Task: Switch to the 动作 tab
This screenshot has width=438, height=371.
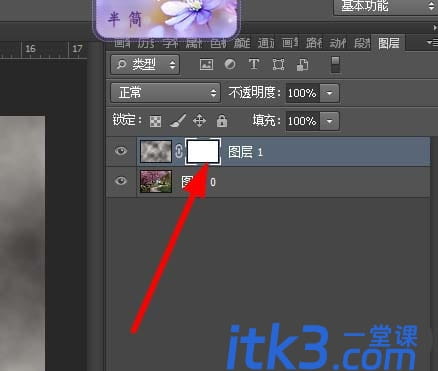Action: coord(338,43)
